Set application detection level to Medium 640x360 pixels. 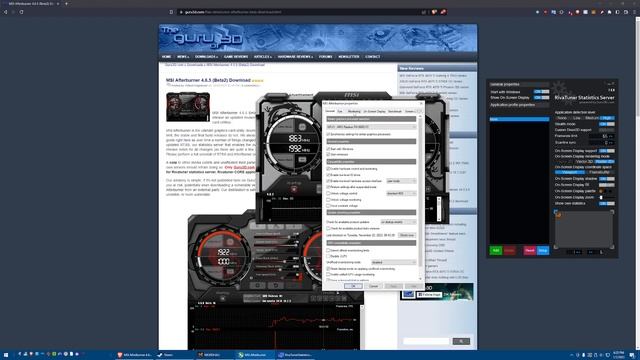(x=591, y=118)
